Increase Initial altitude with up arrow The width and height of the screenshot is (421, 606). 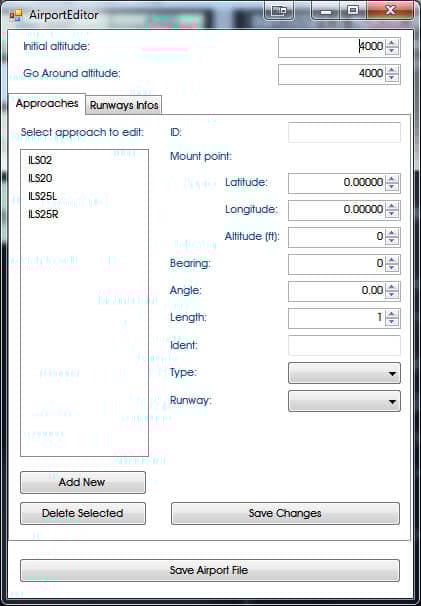pyautogui.click(x=392, y=43)
